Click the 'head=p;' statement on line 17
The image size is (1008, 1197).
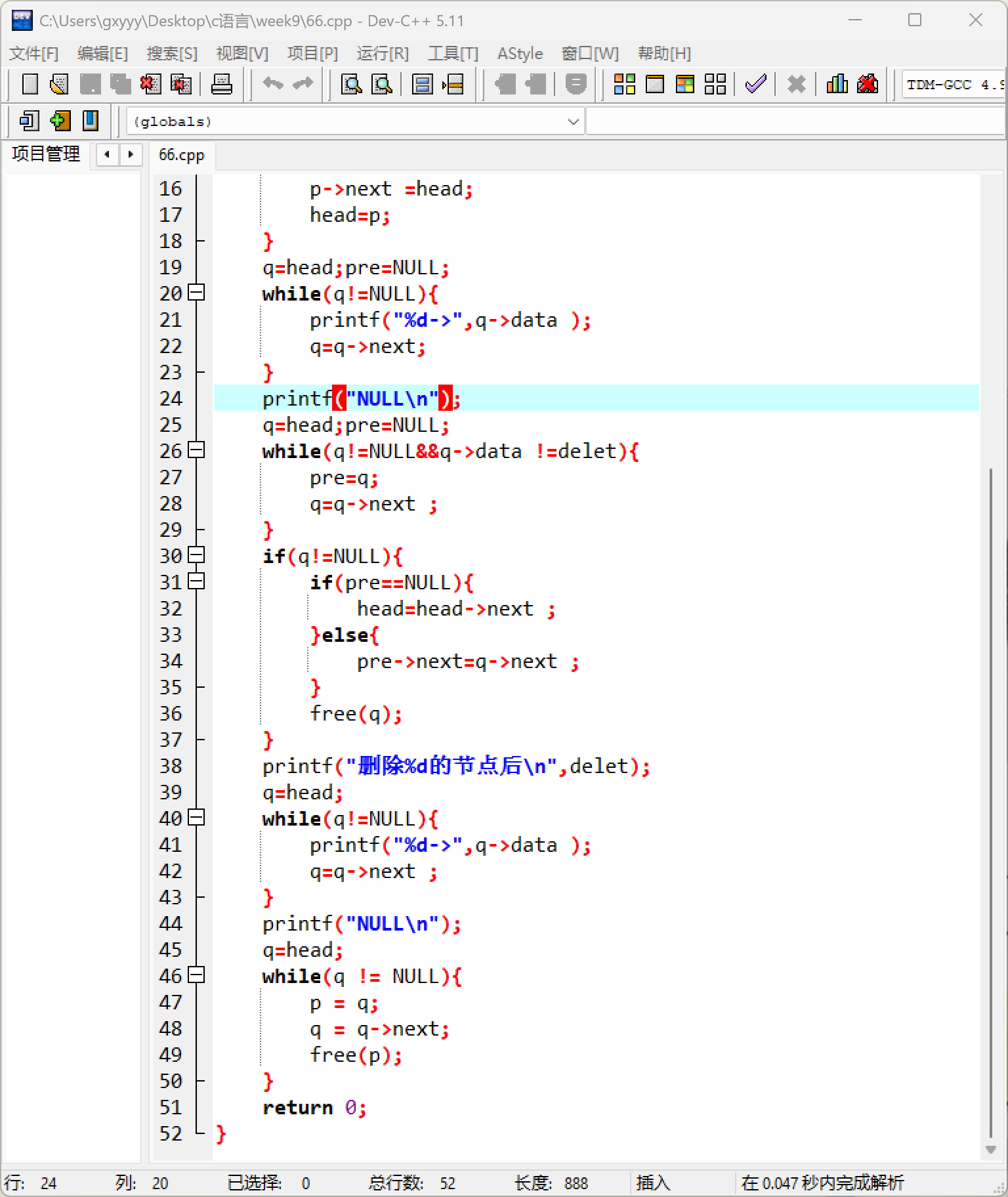pyautogui.click(x=350, y=215)
